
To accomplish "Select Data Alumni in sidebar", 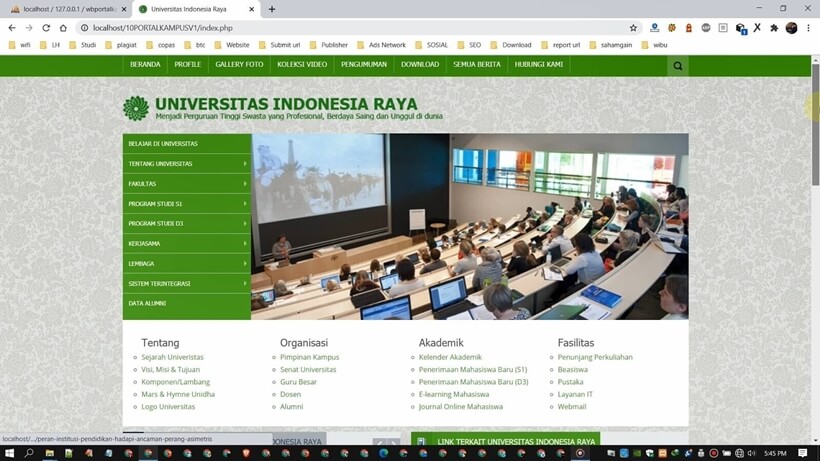I will tap(187, 303).
